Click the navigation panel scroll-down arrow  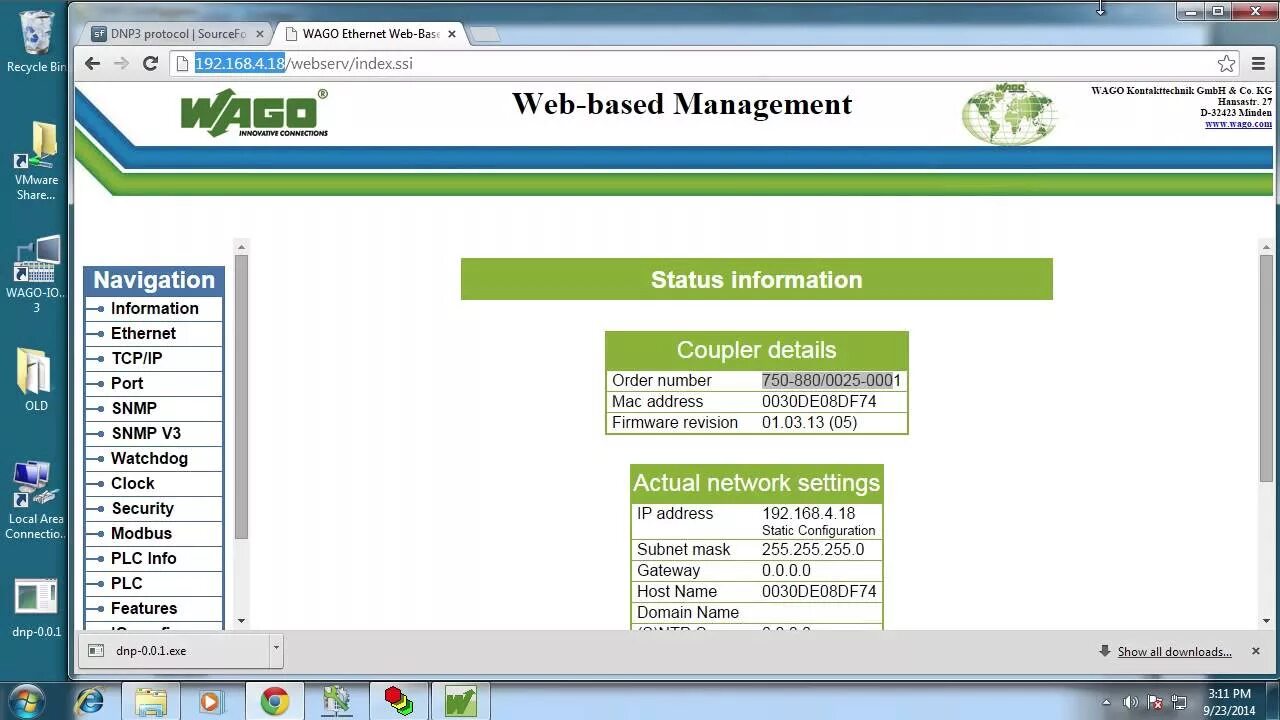click(241, 621)
